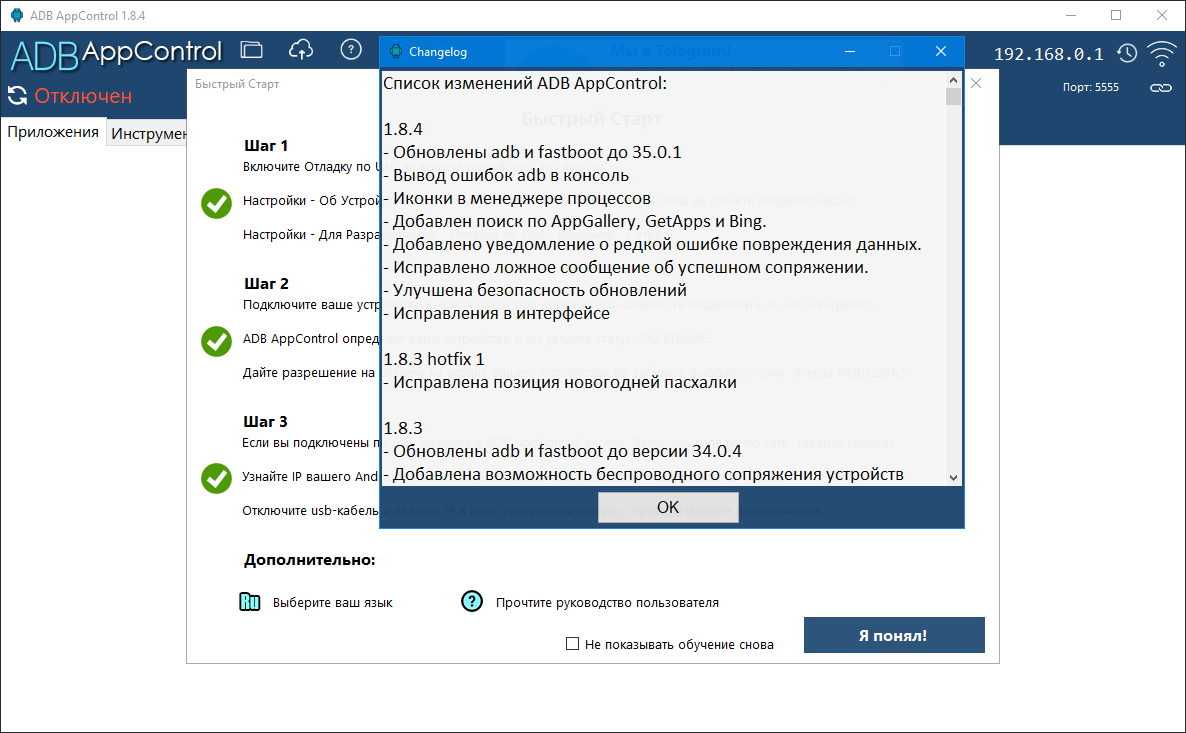Screen dimensions: 1186x733
Task: Click line Иконки в менеджере процессов
Action: coord(517,198)
